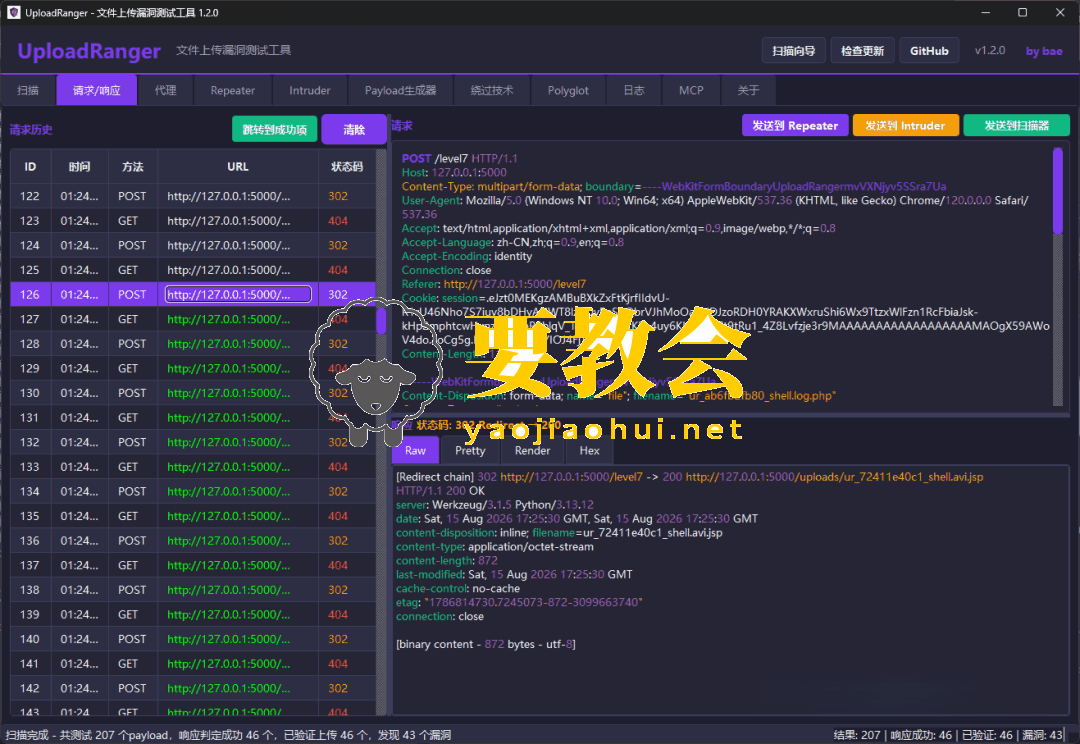The image size is (1080, 744).
Task: Switch to the 请求/响应 tab
Action: pos(97,90)
